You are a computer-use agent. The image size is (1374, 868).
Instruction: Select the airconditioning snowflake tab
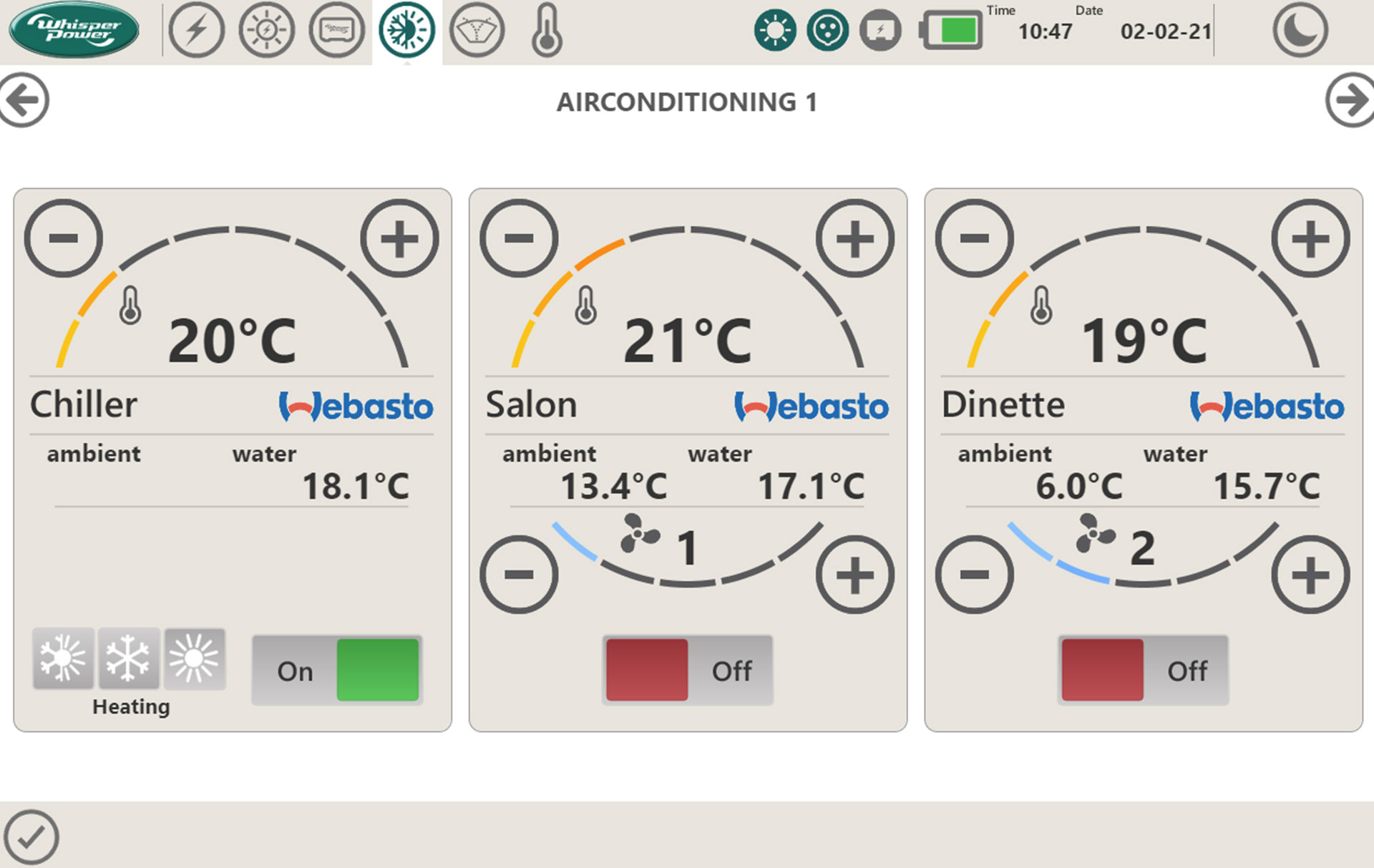pos(406,30)
